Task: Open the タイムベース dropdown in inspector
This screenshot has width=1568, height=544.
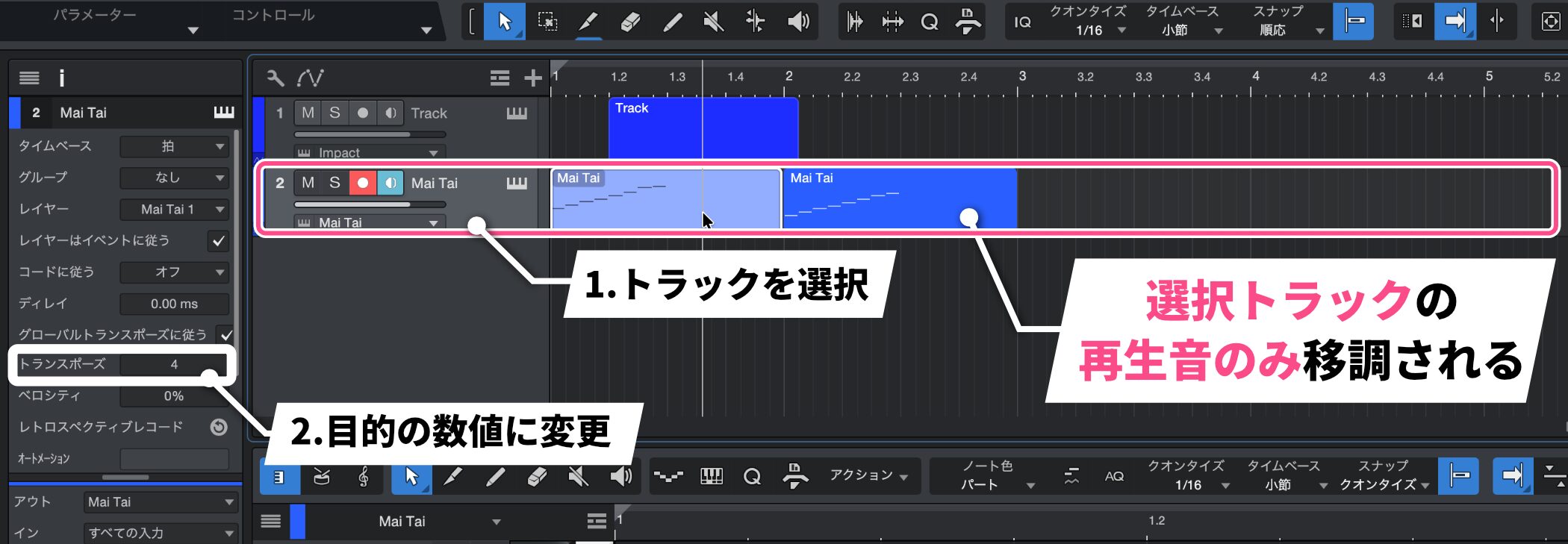Action: pyautogui.click(x=174, y=146)
